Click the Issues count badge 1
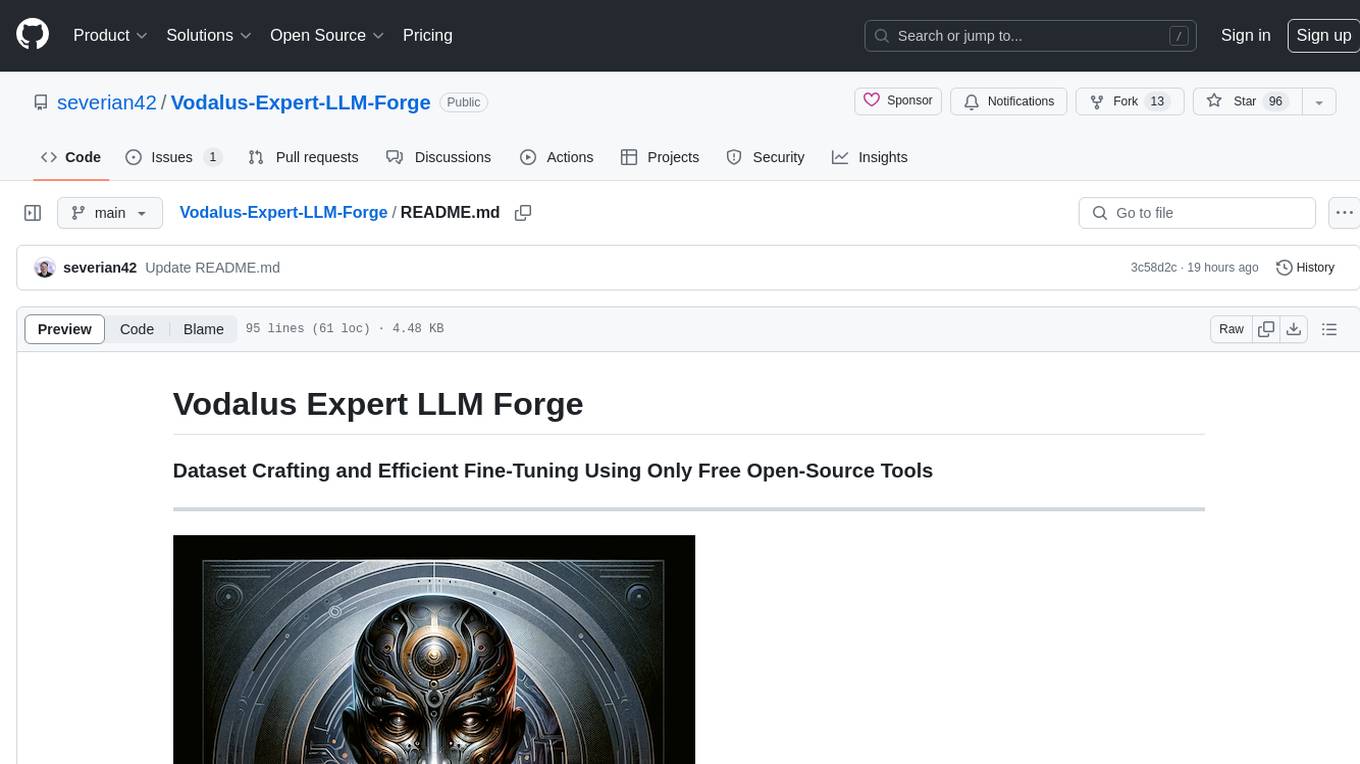Image resolution: width=1360 pixels, height=764 pixels. coord(212,157)
